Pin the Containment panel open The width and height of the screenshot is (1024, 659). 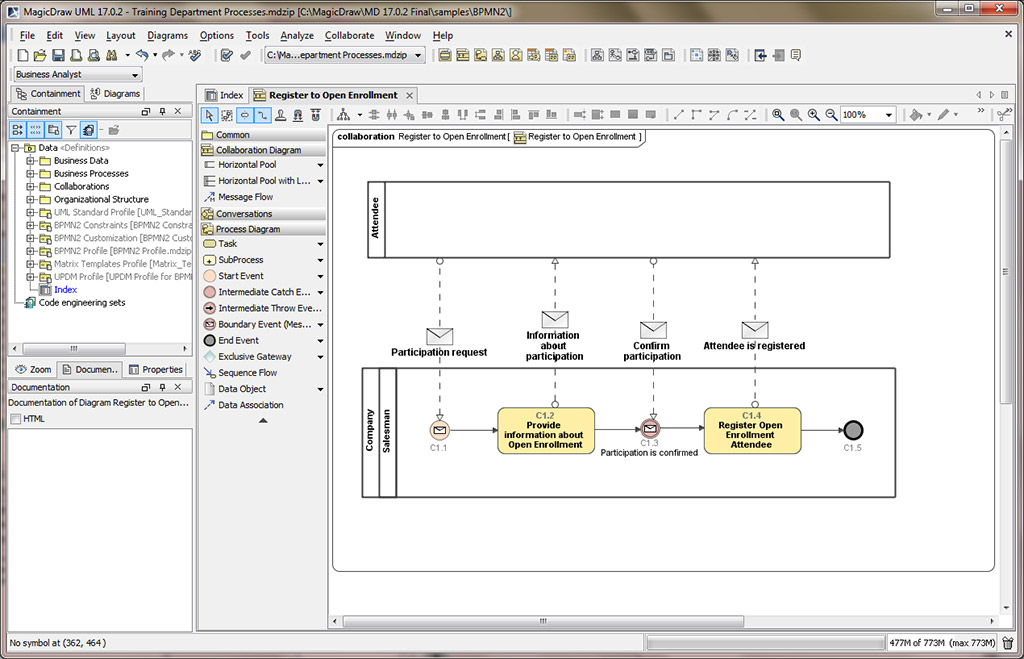pyautogui.click(x=162, y=111)
